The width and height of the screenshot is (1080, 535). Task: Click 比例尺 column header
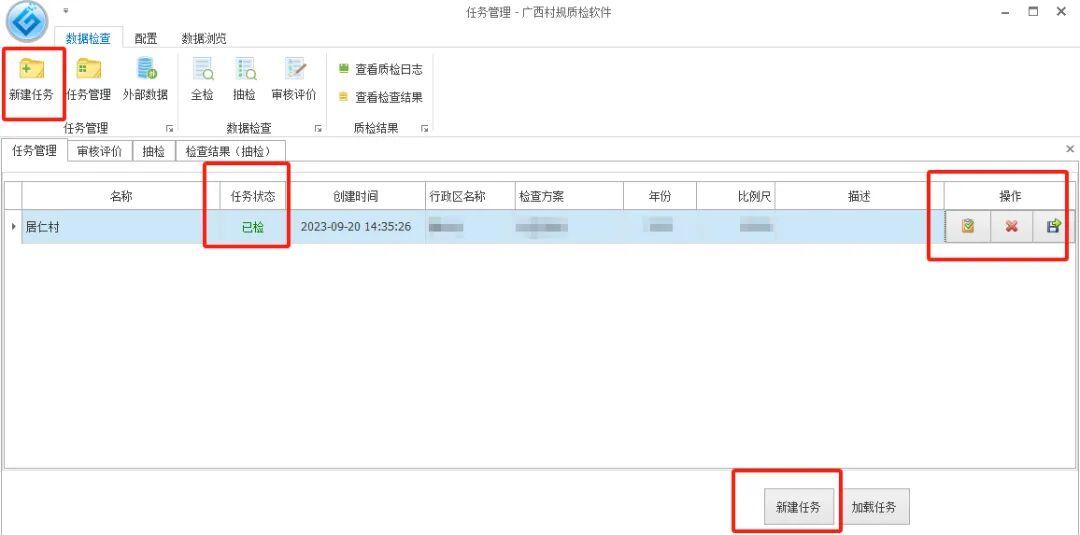736,196
